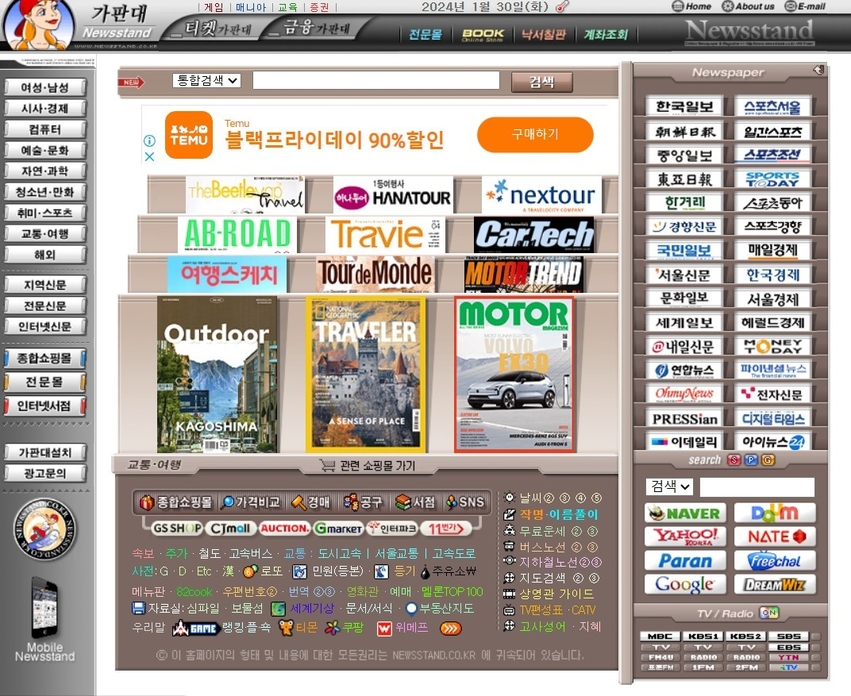Open the Gmarket shopping mall logo
851x696 pixels.
[x=338, y=528]
